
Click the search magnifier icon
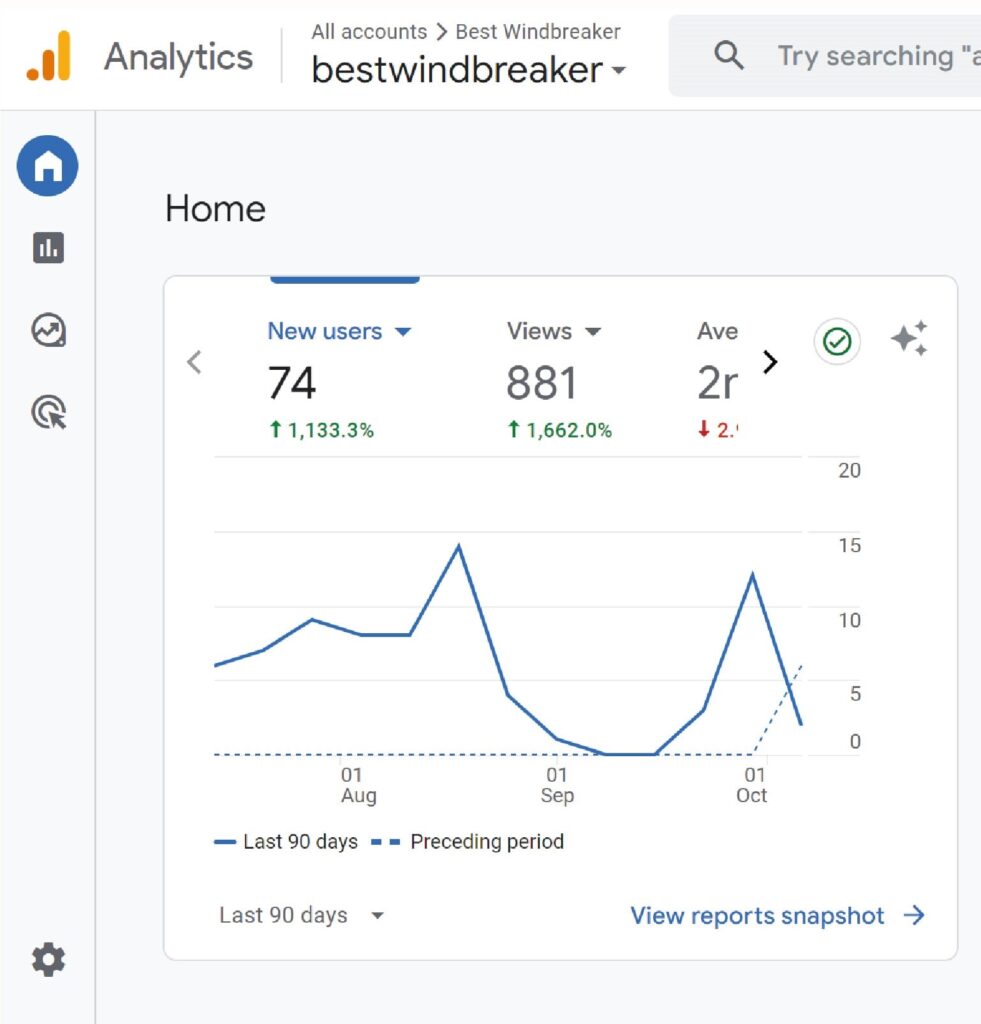tap(729, 56)
